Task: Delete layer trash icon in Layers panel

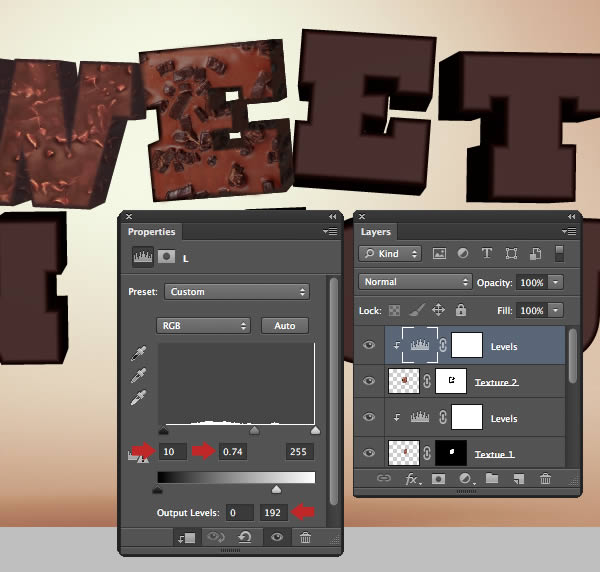Action: [545, 479]
